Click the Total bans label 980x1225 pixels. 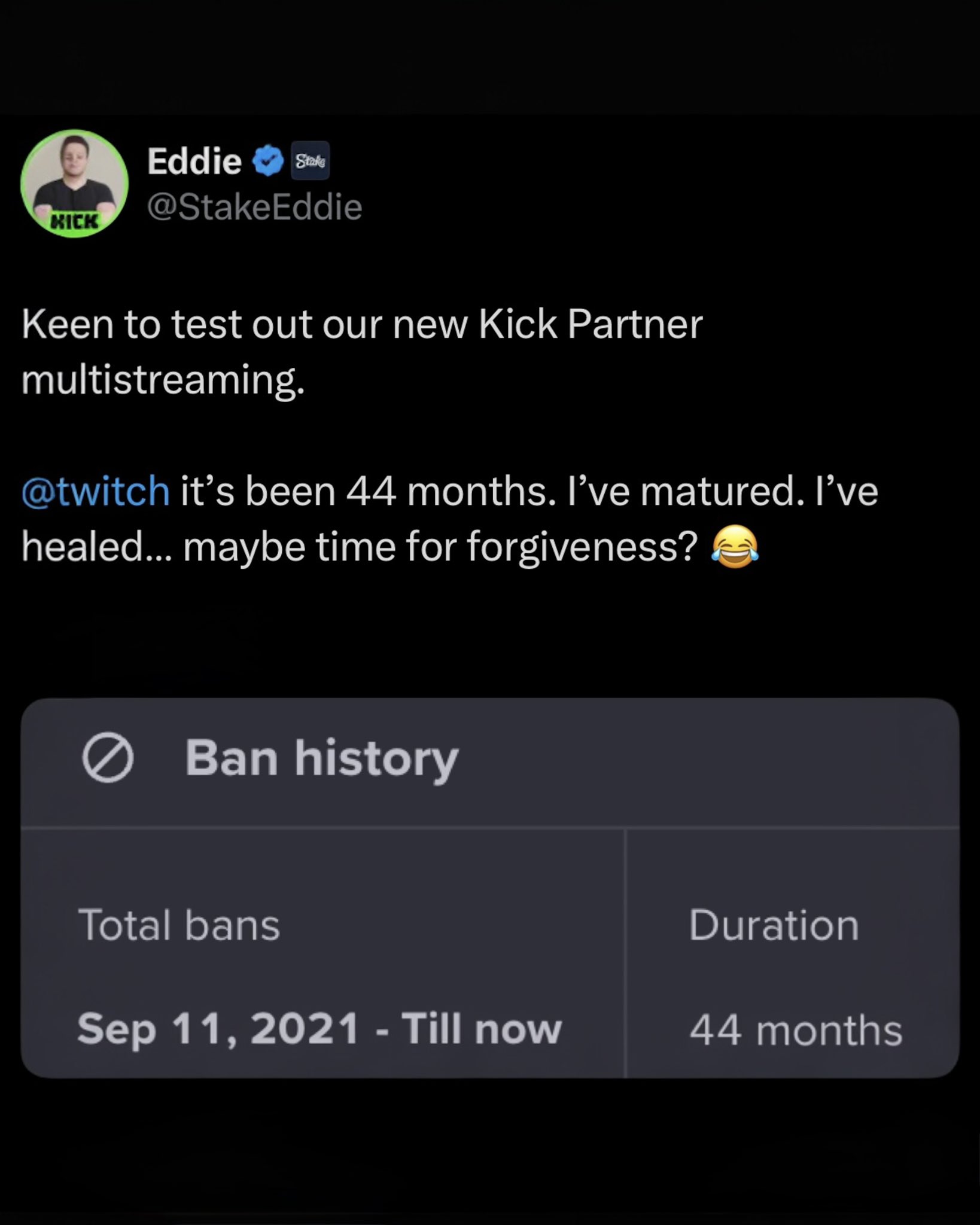[x=179, y=925]
